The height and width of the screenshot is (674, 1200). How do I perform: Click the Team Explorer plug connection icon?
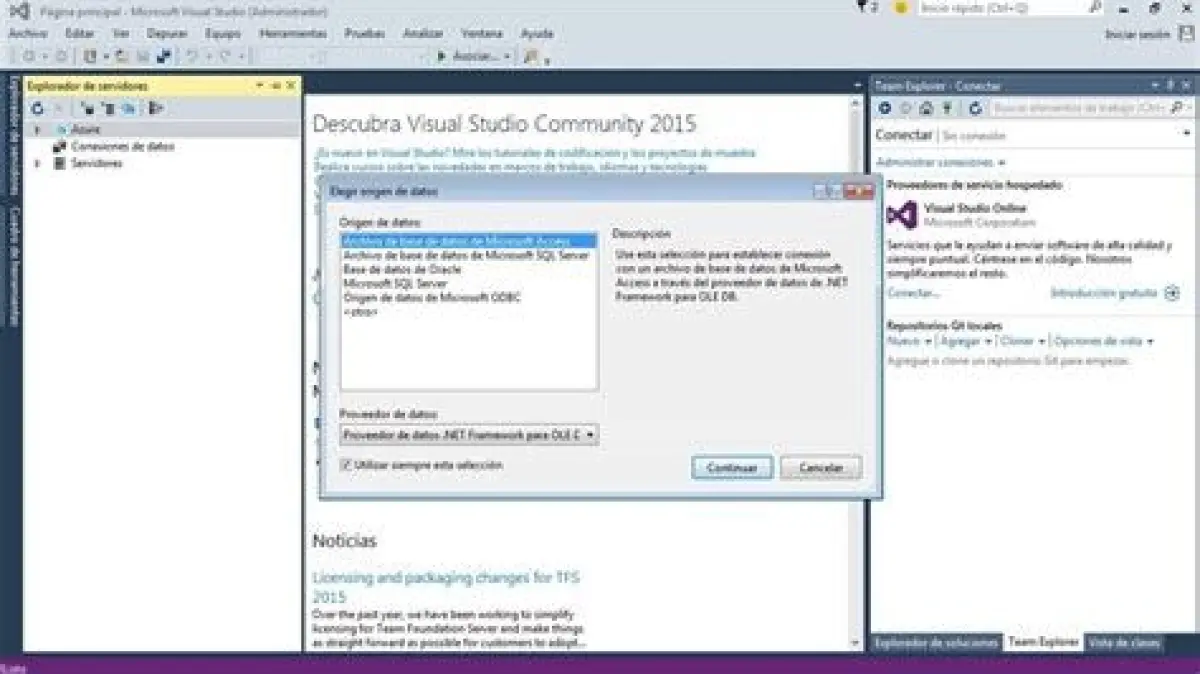946,108
